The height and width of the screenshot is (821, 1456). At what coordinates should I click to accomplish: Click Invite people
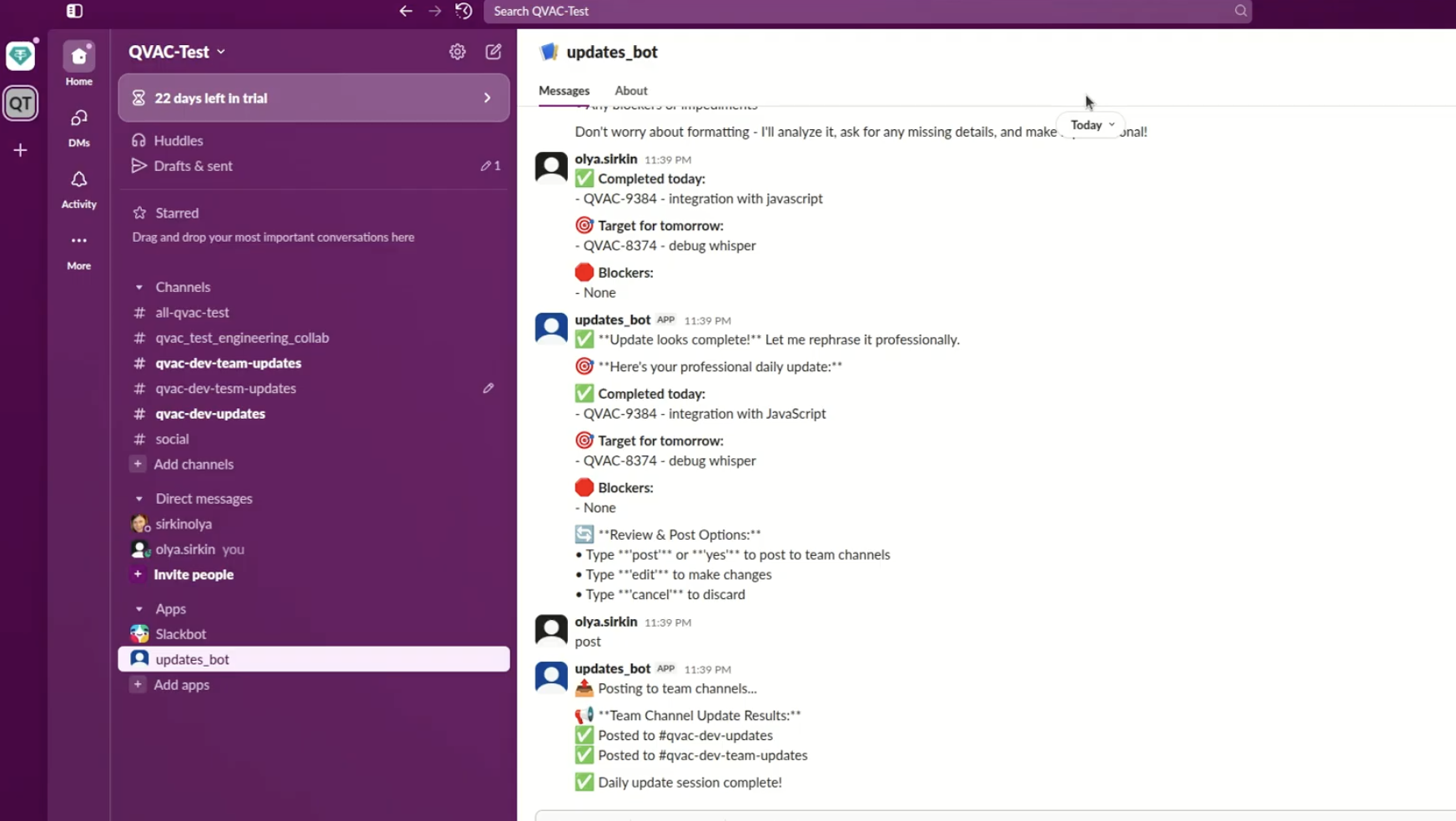[193, 575]
